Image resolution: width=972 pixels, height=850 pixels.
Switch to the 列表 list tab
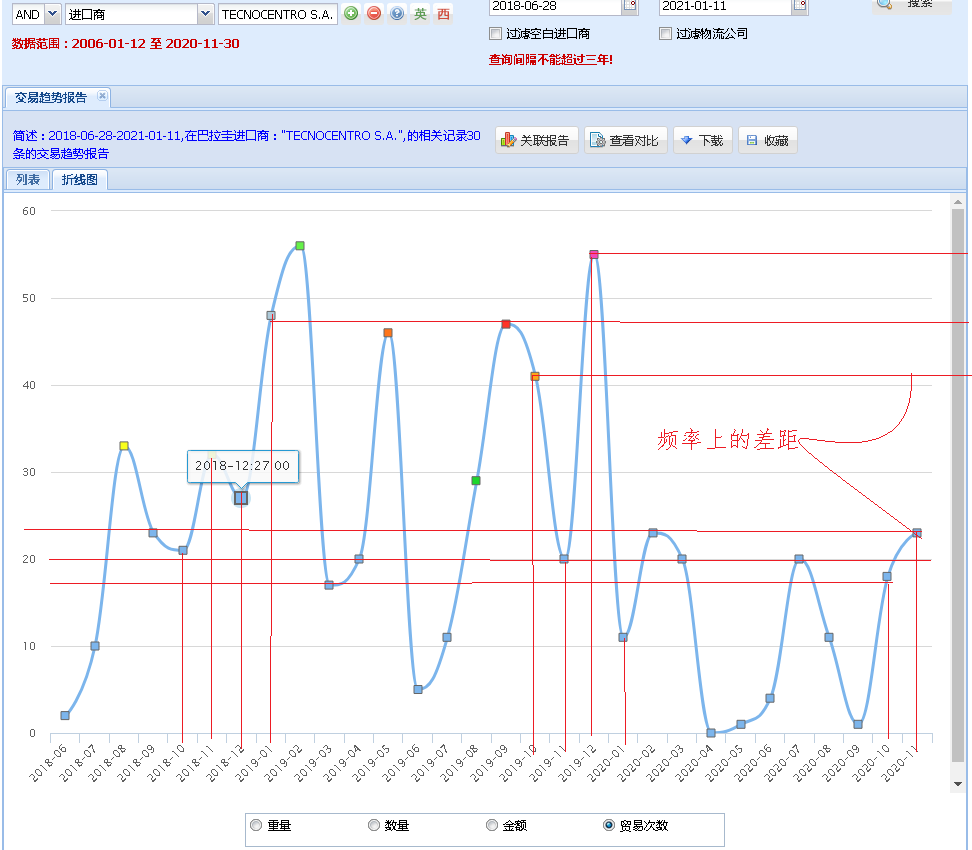pos(28,180)
